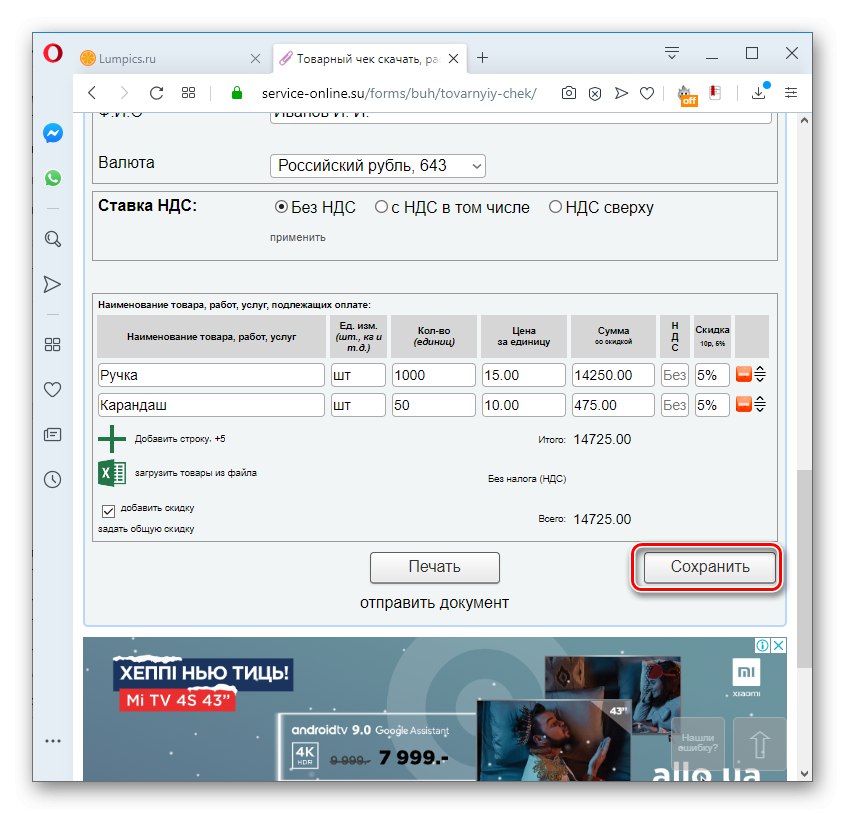845x814 pixels.
Task: Open sidebar setup three-dots menu
Action: 53,741
